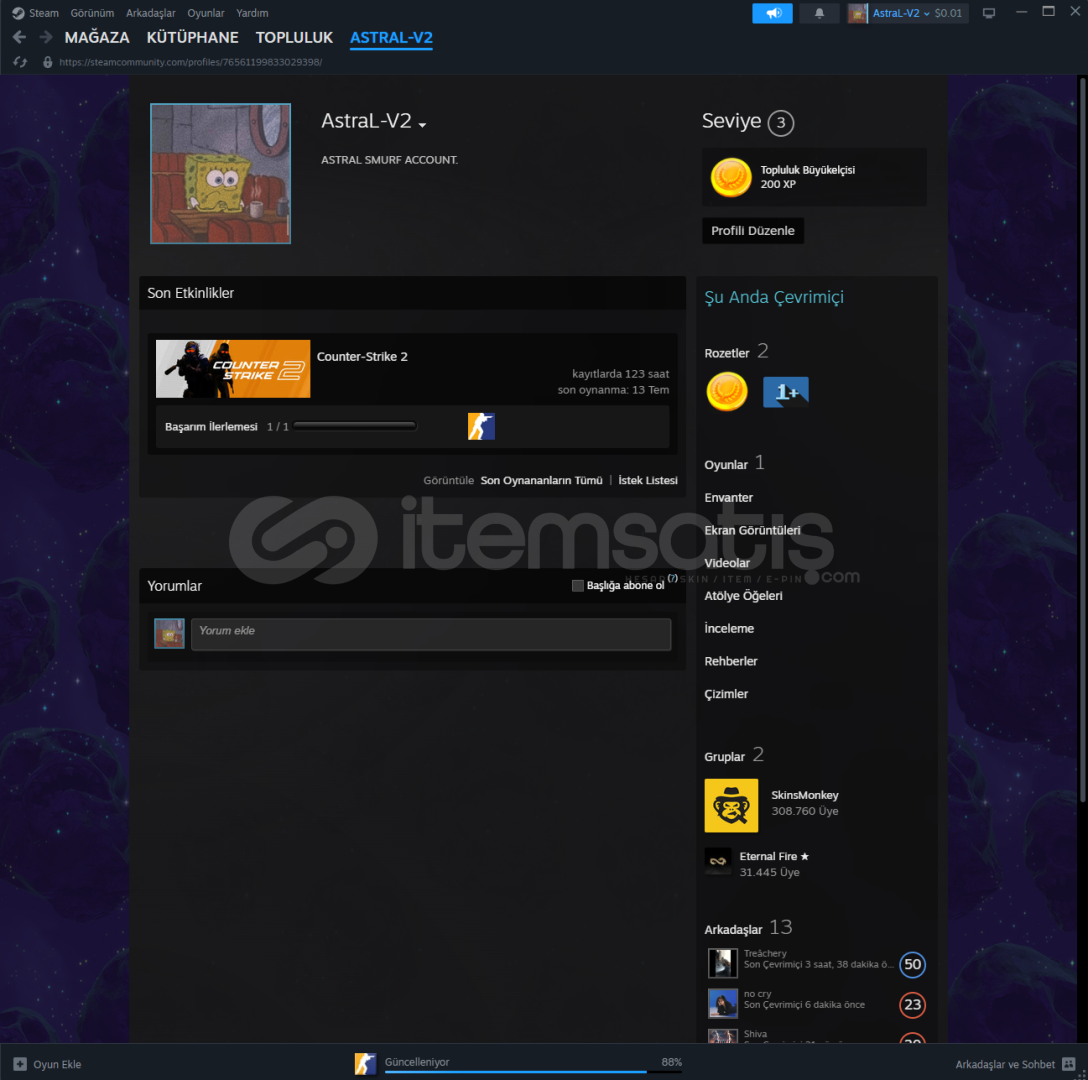Open the SkinsMonkey group avatar
Image resolution: width=1088 pixels, height=1080 pixels.
[731, 805]
